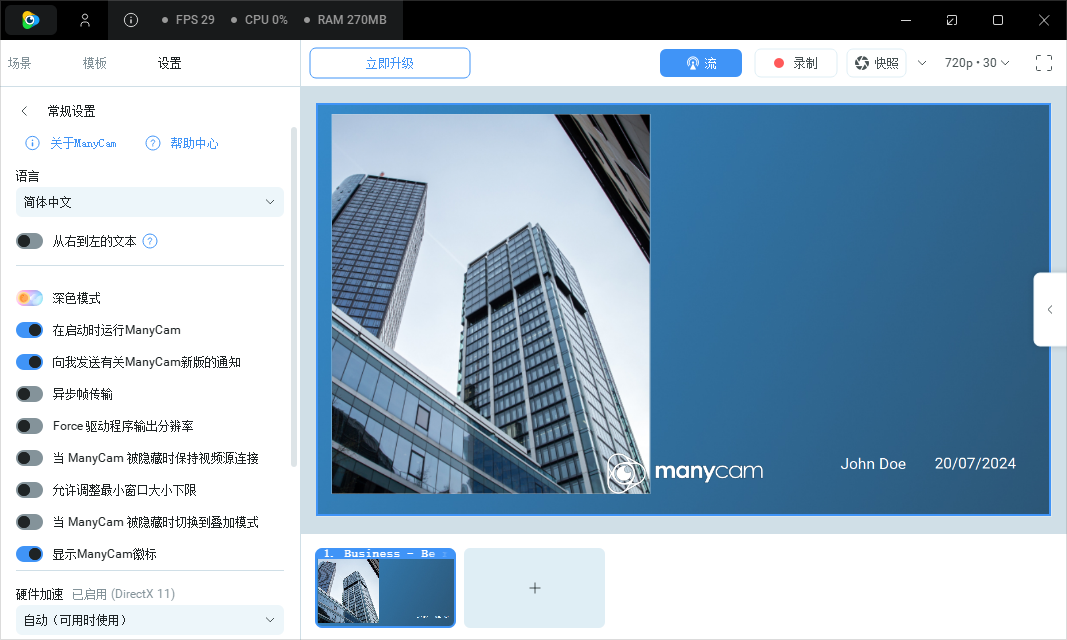Enable 当 ManyCam 被隐藏时切换到叠加模式 switch
Screen dimensions: 1067x640
point(29,522)
